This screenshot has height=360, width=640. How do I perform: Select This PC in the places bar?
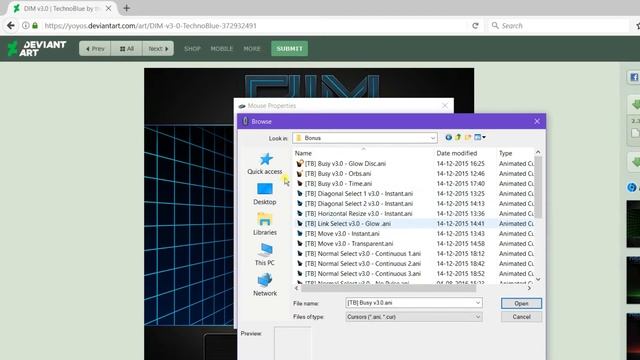click(265, 255)
